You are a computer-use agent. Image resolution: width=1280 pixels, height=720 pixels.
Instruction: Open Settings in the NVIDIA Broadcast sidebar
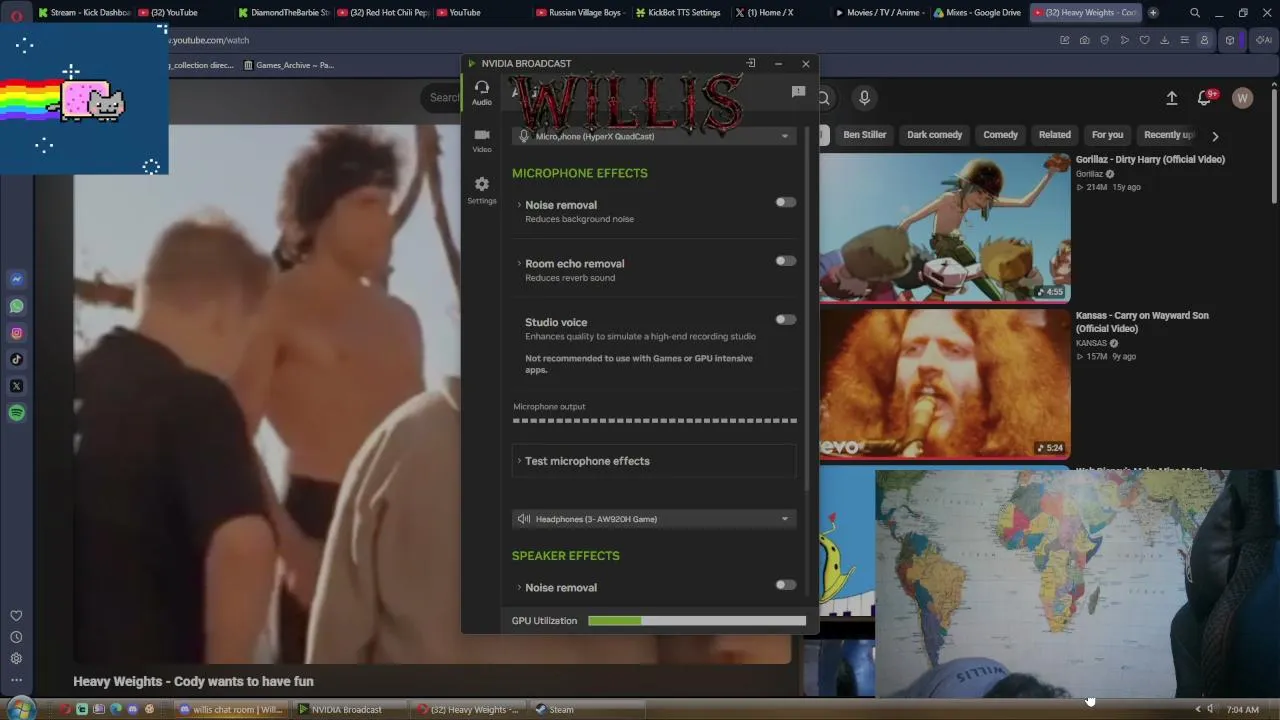(482, 190)
